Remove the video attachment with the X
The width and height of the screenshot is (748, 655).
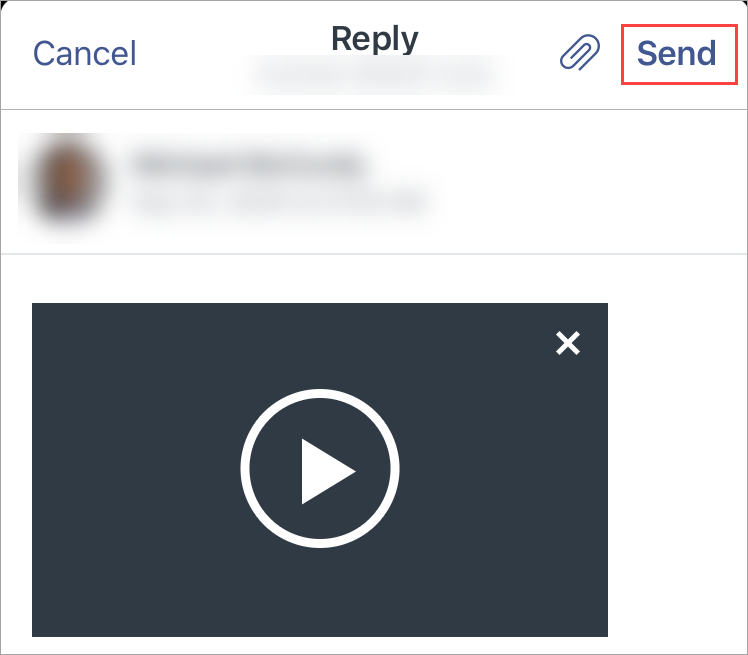[x=568, y=343]
